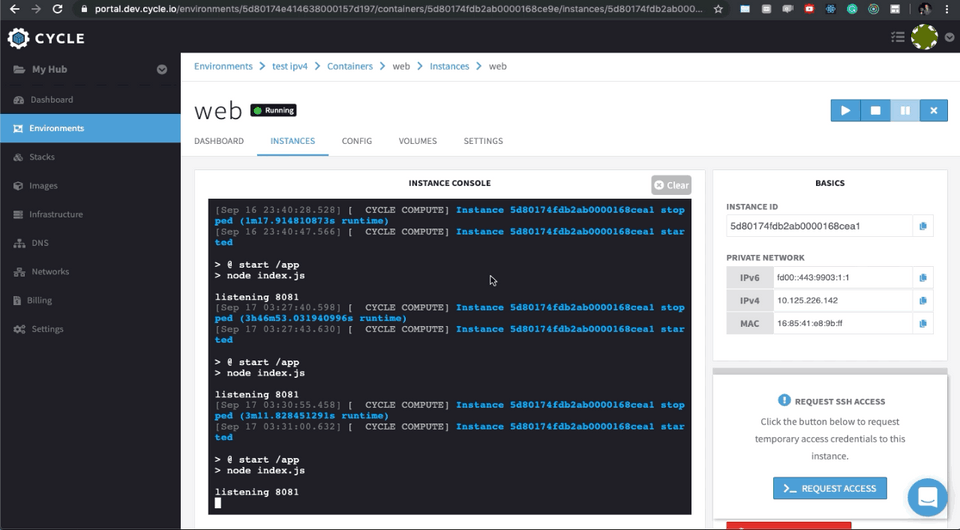Click the X delete button next to pause
960x530 pixels.
click(x=934, y=111)
